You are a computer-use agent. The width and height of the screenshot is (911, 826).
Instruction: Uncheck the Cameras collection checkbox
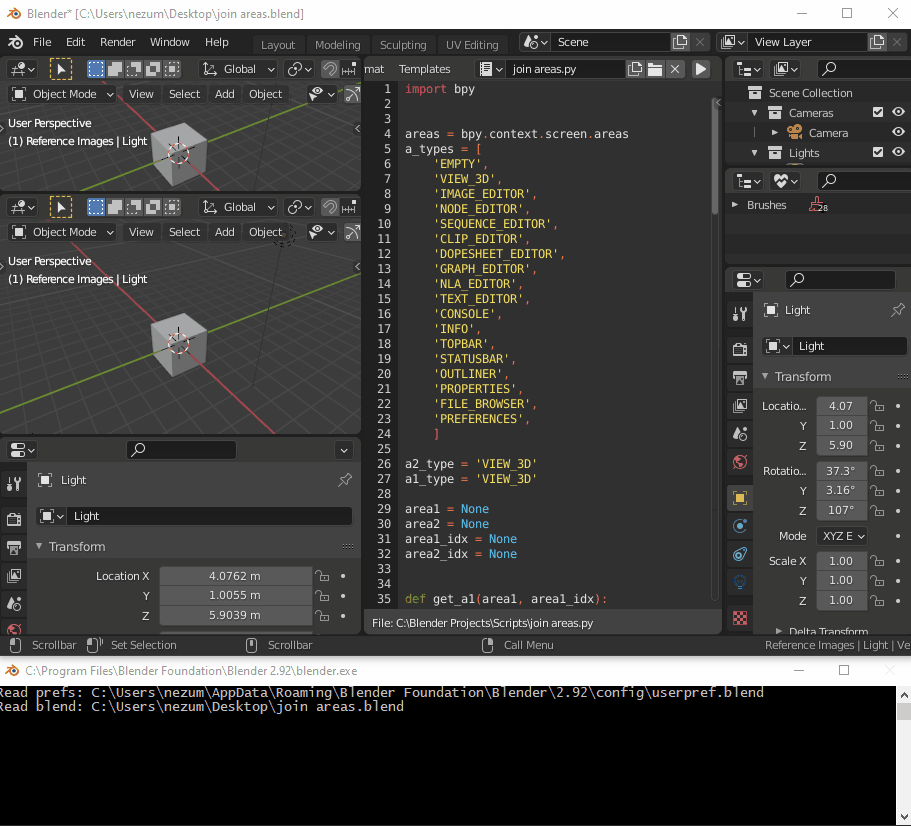coord(878,112)
